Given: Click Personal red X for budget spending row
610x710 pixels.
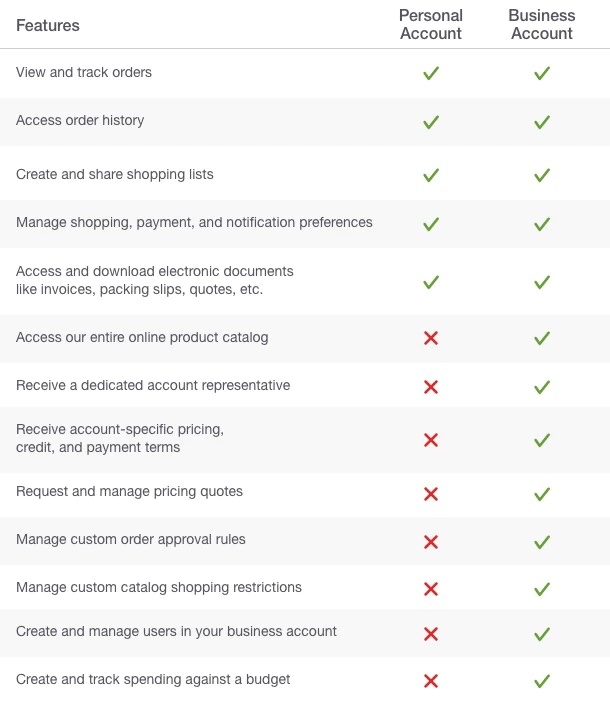Looking at the screenshot, I should click(x=431, y=681).
